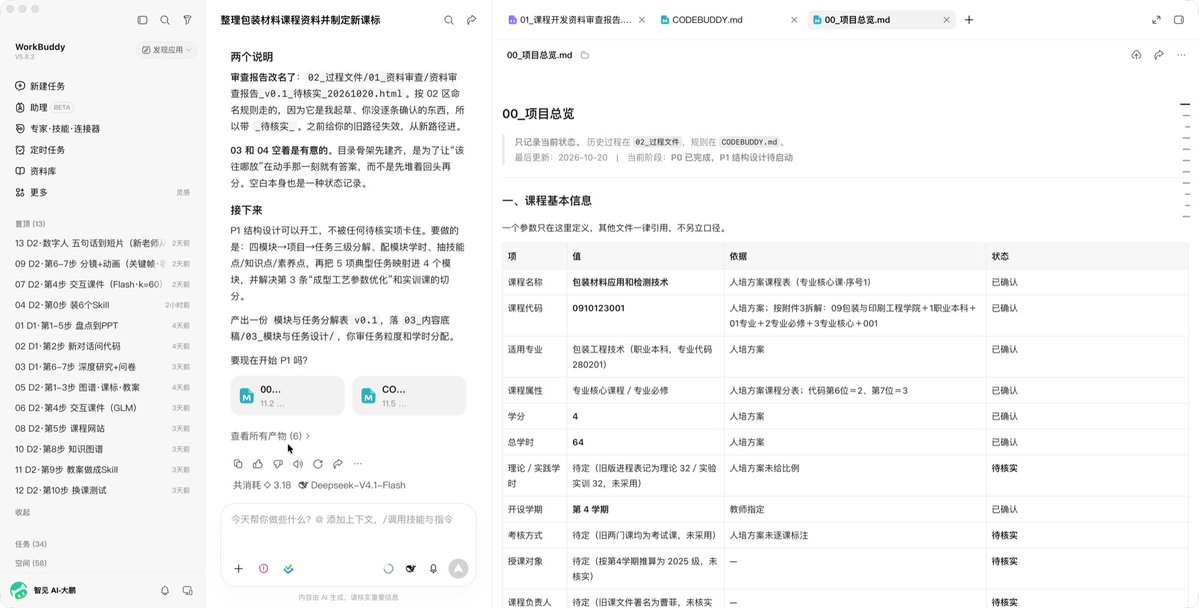Image resolution: width=1199 pixels, height=608 pixels.
Task: Click the red alert icon in input box
Action: [264, 568]
